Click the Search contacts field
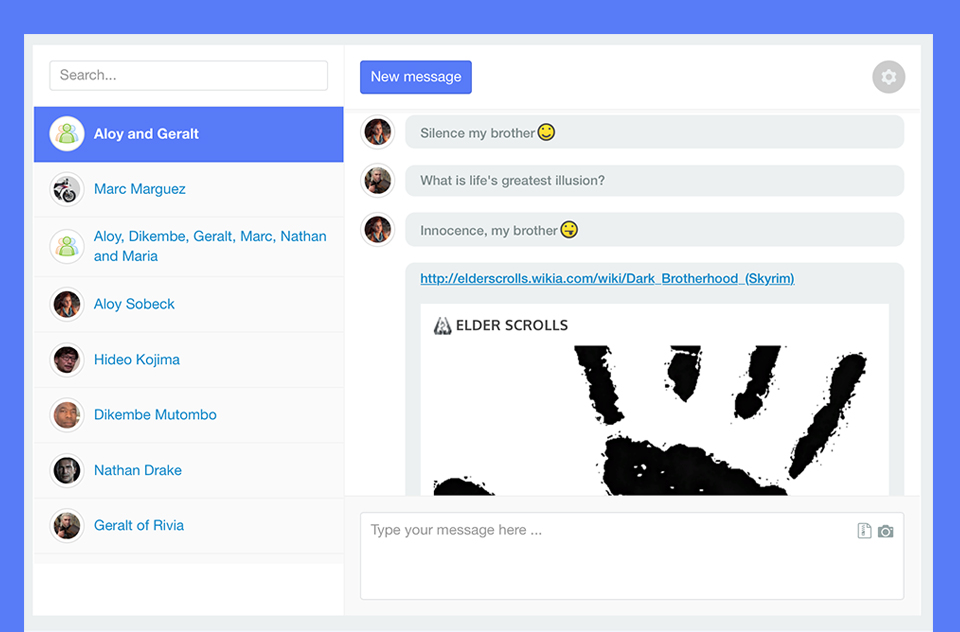The image size is (960, 632). point(189,75)
